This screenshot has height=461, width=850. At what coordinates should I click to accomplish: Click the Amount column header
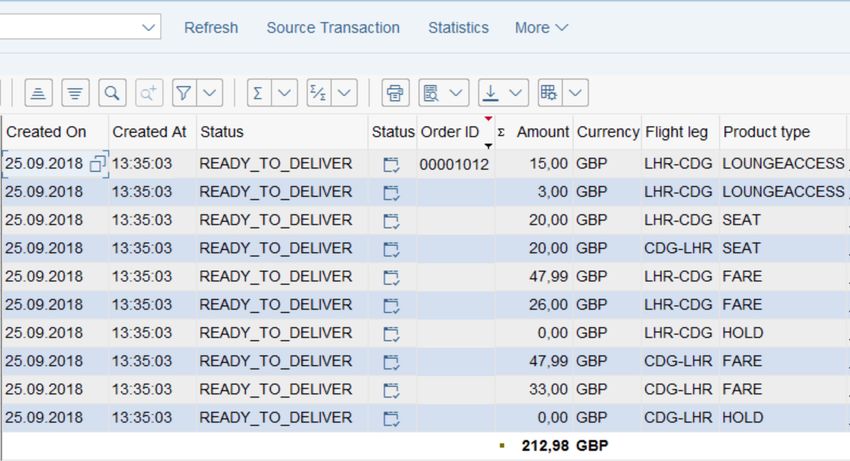coord(543,132)
